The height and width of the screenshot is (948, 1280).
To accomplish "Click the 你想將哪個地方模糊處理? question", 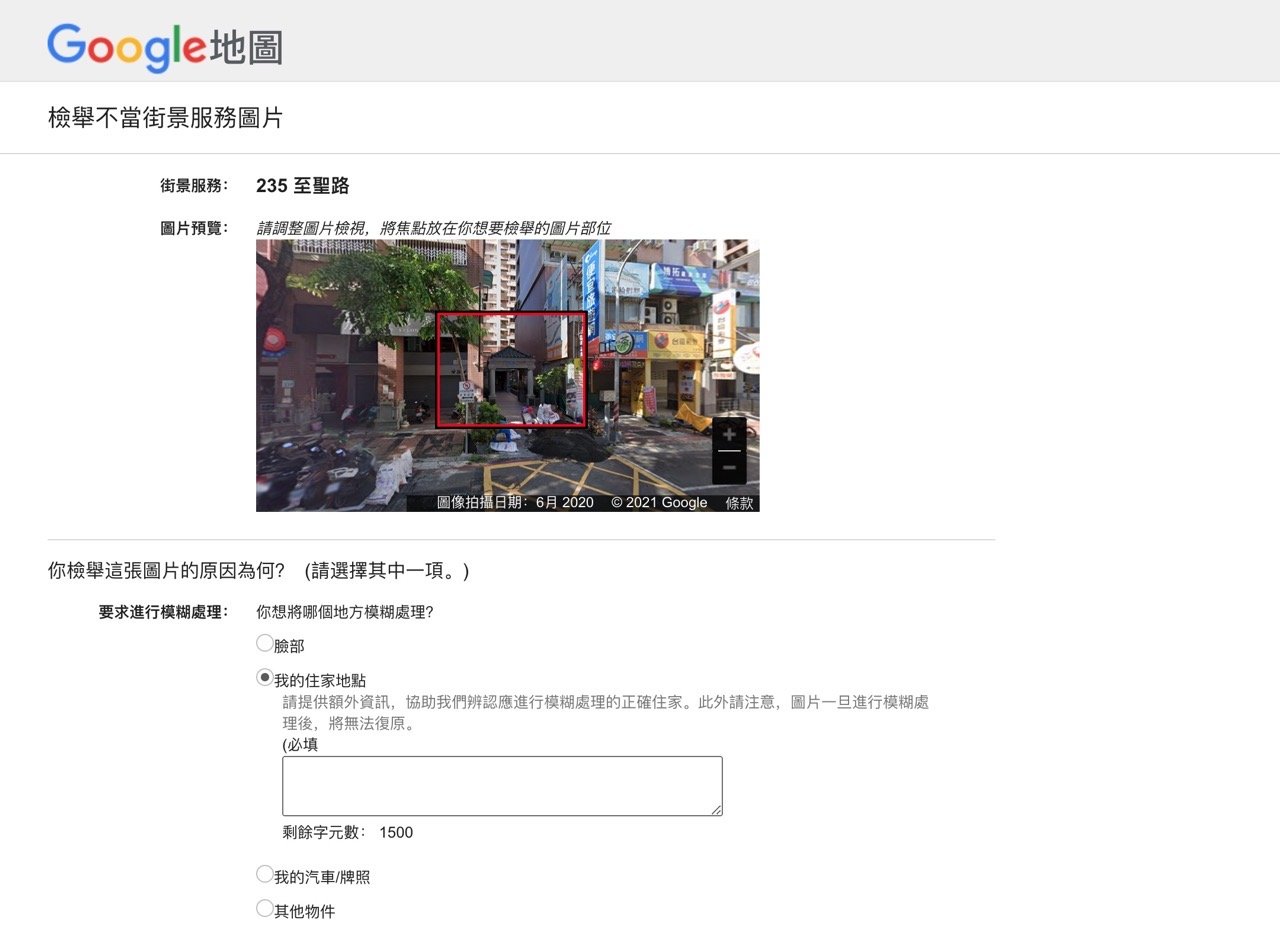I will 345,612.
